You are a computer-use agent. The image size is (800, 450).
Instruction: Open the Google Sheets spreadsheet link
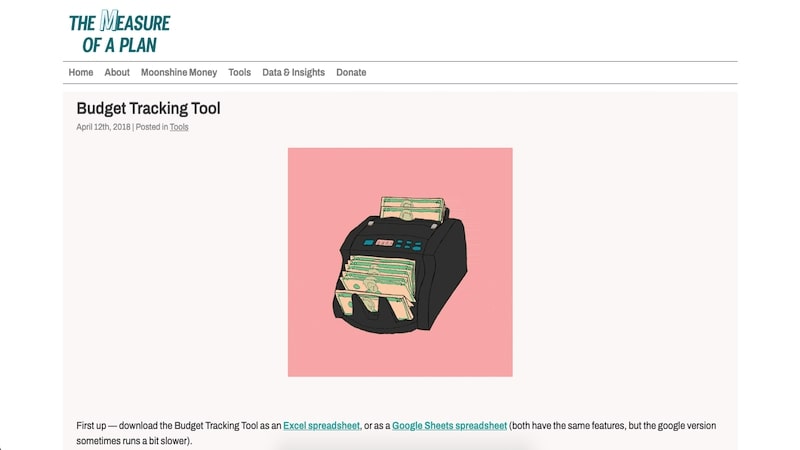click(449, 426)
